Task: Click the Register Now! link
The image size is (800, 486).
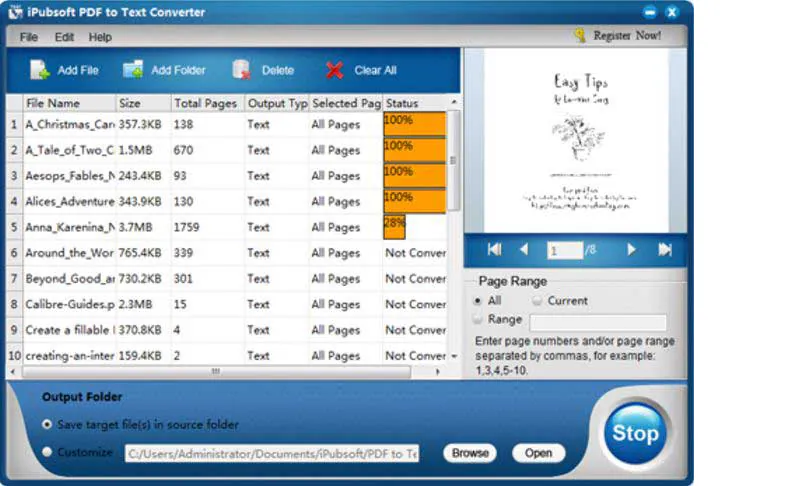Action: 627,35
